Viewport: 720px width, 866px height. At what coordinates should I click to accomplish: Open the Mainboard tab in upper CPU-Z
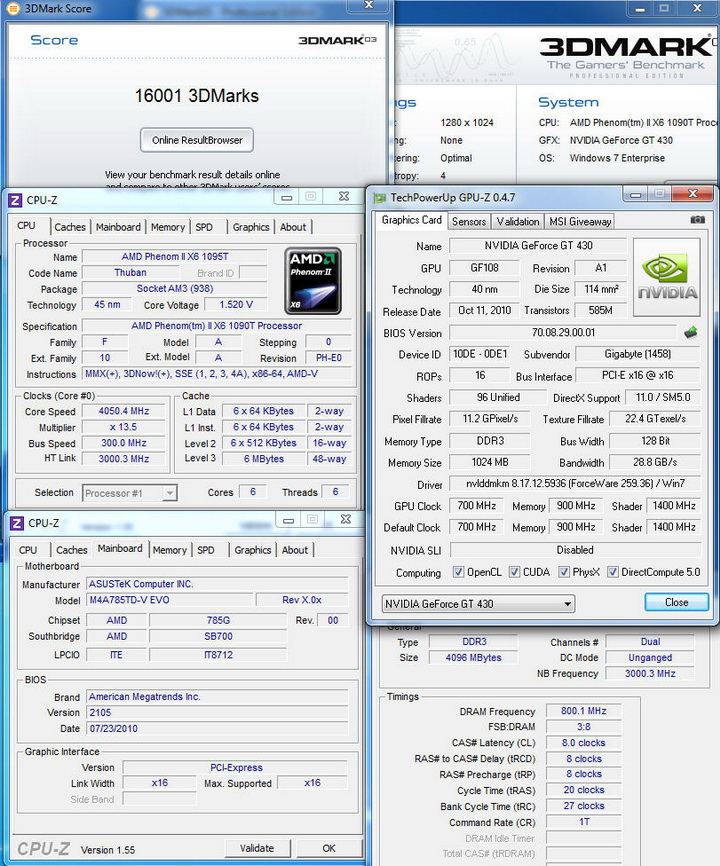[118, 227]
